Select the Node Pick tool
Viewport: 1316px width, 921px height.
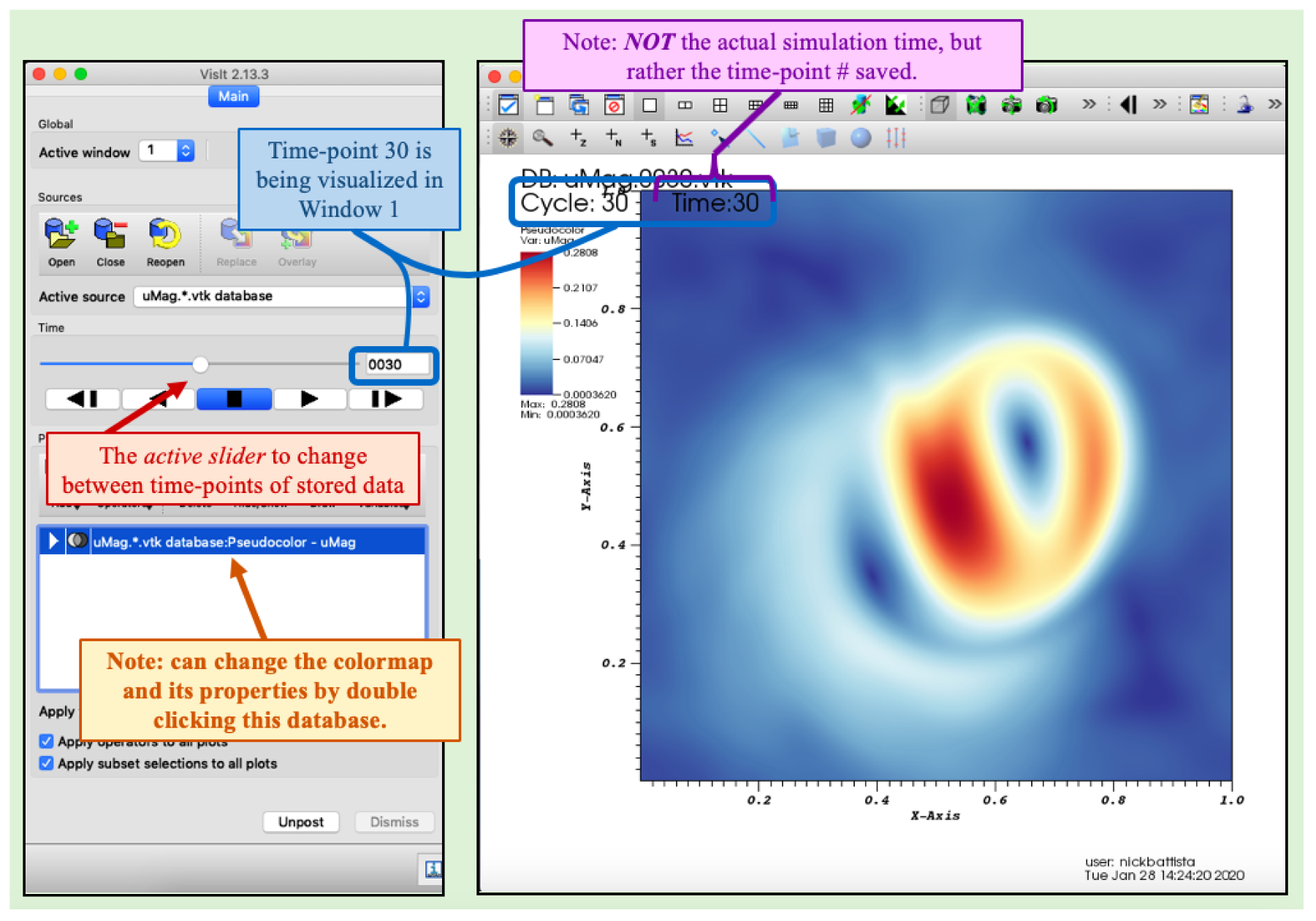[x=613, y=137]
